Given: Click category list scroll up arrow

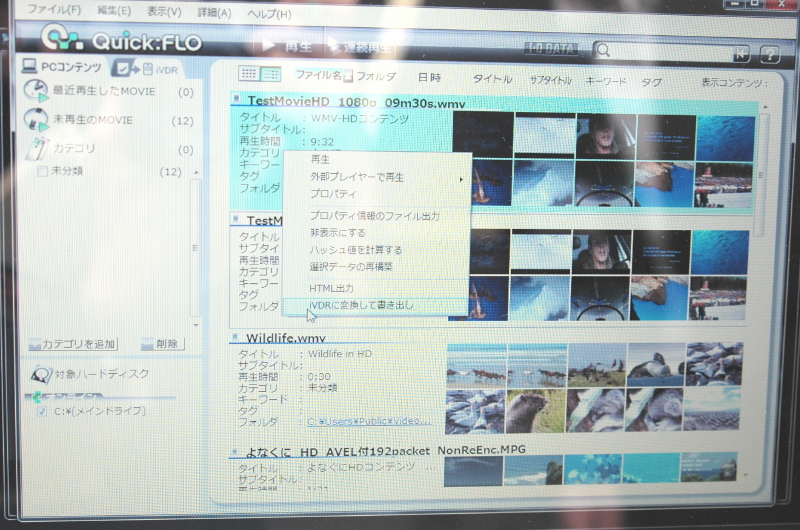Looking at the screenshot, I should pos(196,173).
